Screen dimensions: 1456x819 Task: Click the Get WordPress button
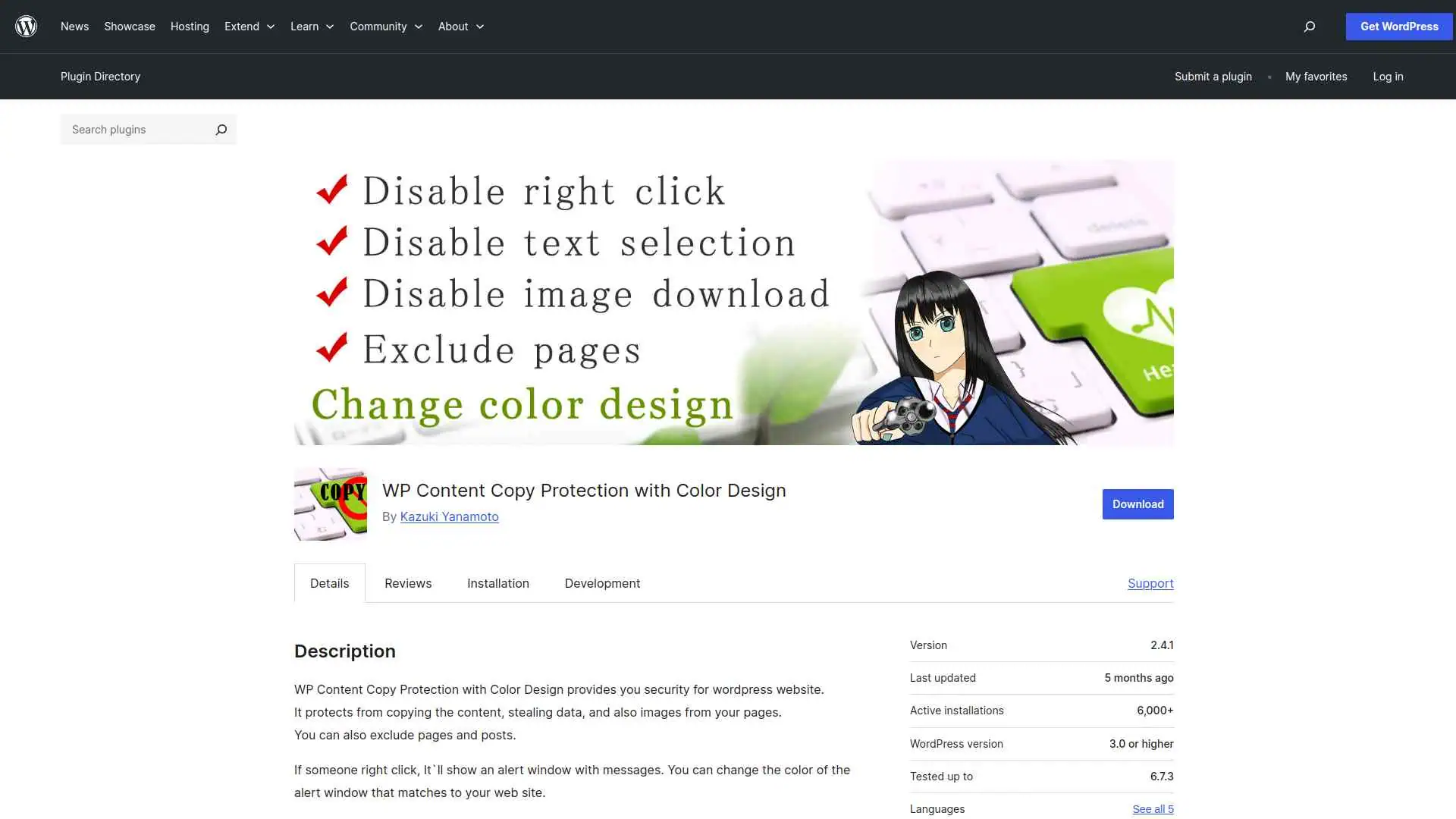pyautogui.click(x=1398, y=27)
